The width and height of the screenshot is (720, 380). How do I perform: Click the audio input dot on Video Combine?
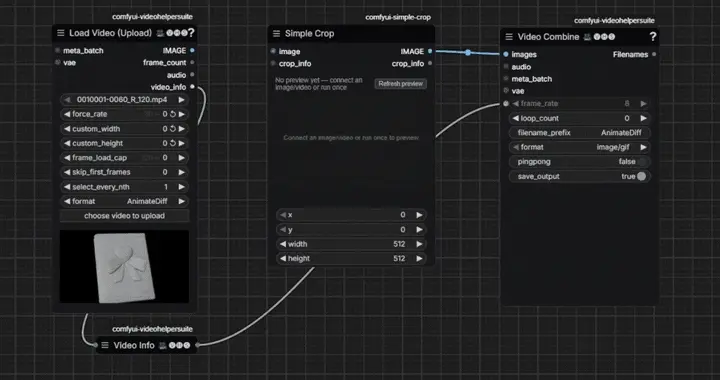click(506, 67)
